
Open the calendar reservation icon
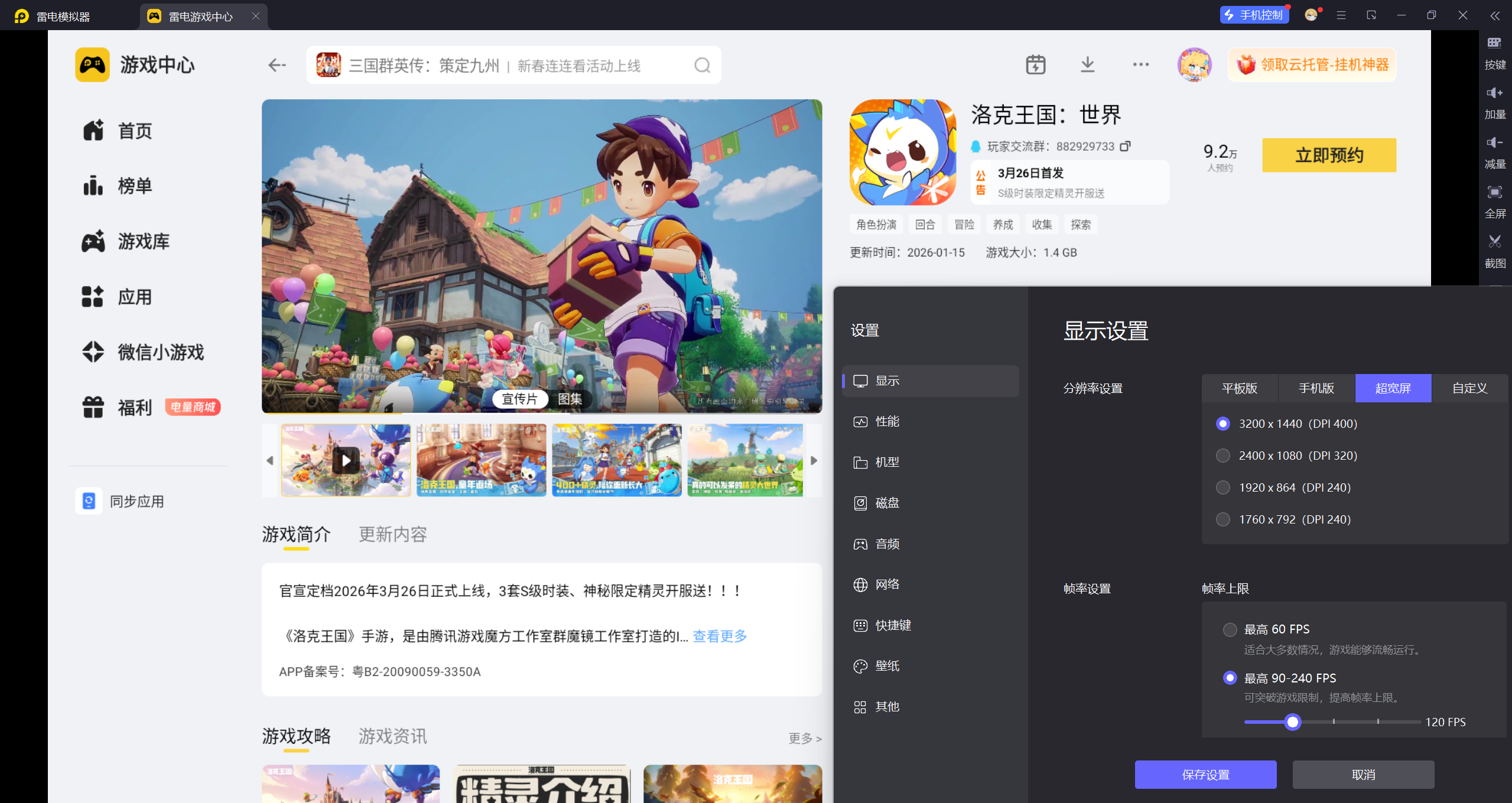pos(1035,64)
